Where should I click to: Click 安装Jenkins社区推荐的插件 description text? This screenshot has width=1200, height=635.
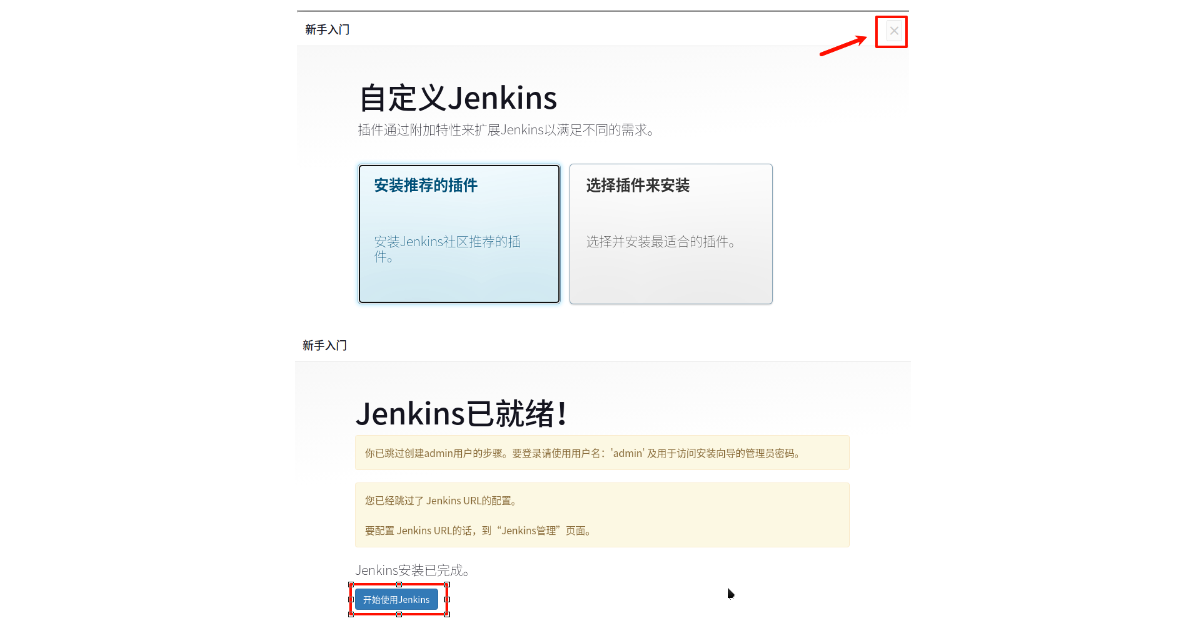pyautogui.click(x=447, y=249)
